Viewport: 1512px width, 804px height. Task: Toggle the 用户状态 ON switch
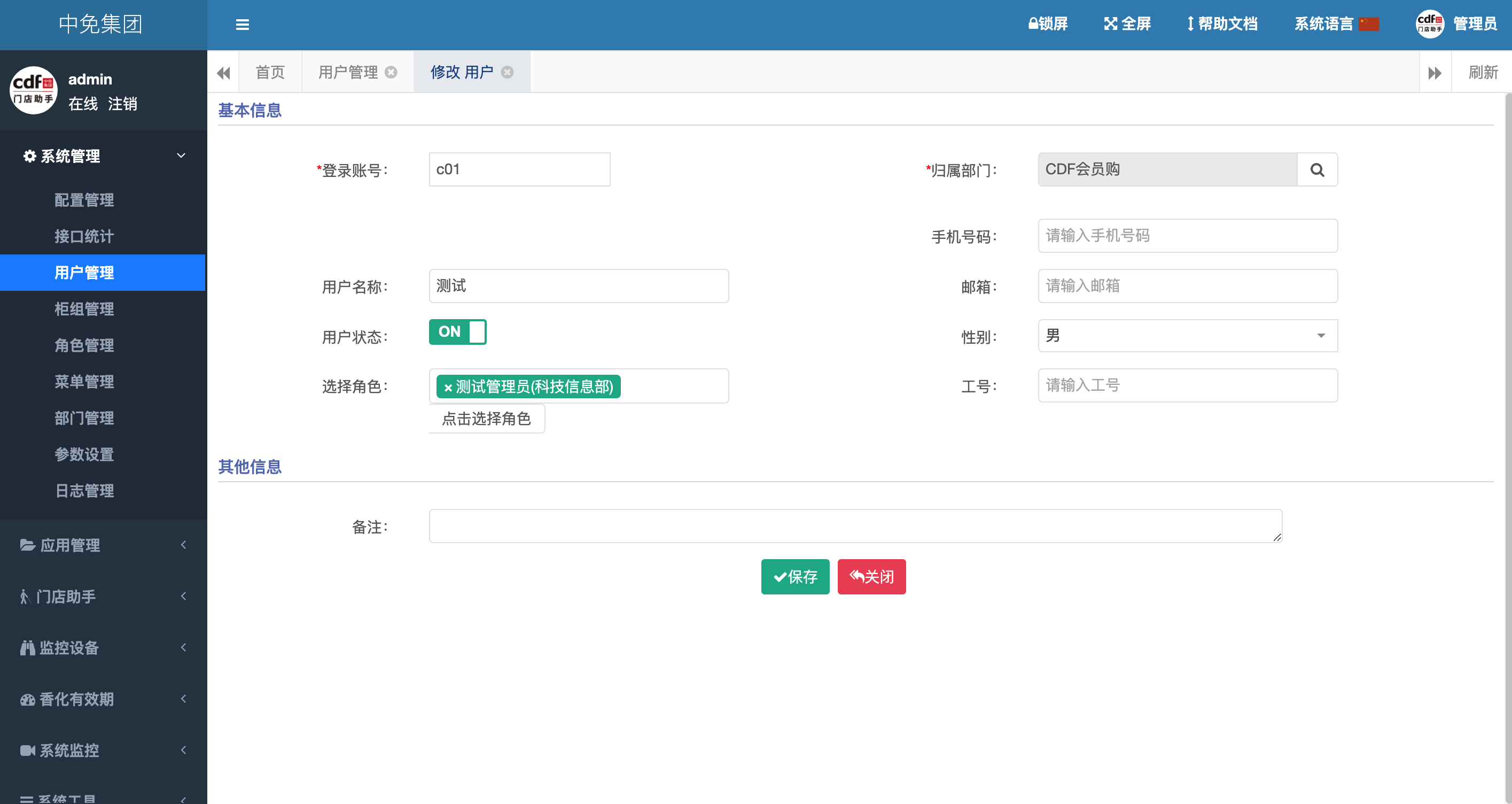coord(457,332)
